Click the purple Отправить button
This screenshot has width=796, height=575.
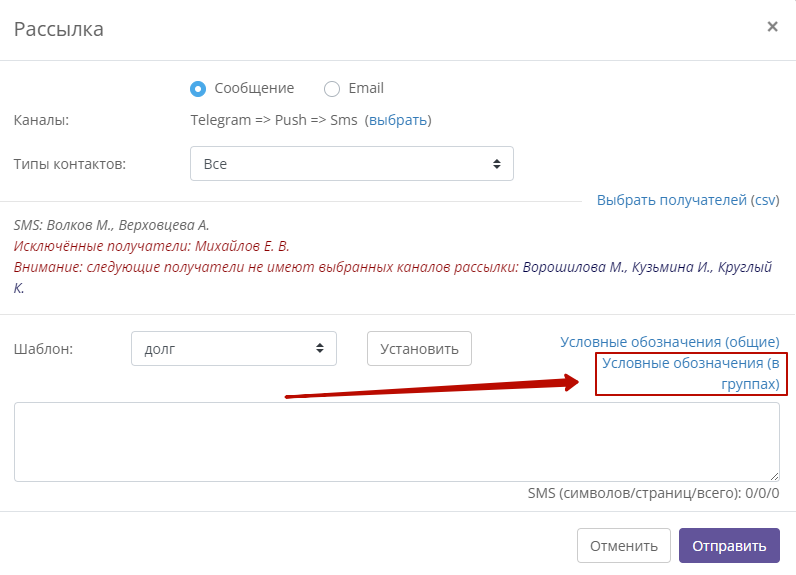coord(729,546)
